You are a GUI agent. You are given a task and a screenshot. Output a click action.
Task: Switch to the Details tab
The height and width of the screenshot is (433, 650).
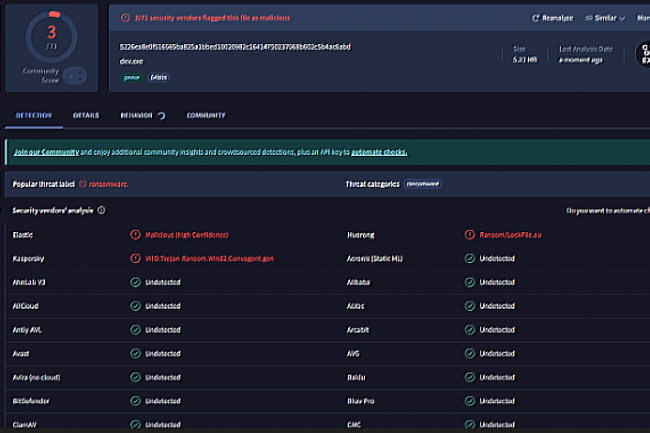coord(86,116)
